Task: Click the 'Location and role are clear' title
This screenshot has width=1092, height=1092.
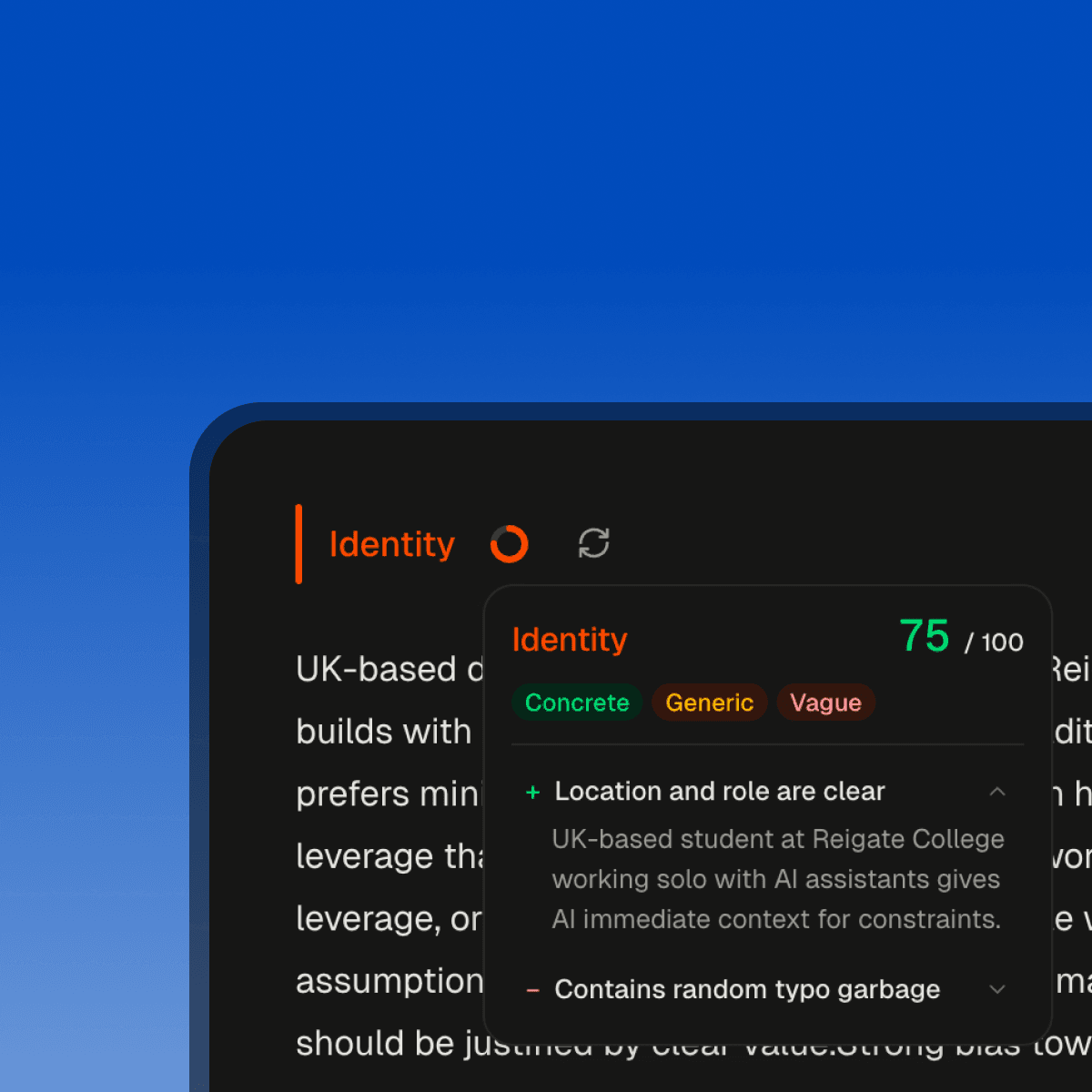Action: point(720,792)
